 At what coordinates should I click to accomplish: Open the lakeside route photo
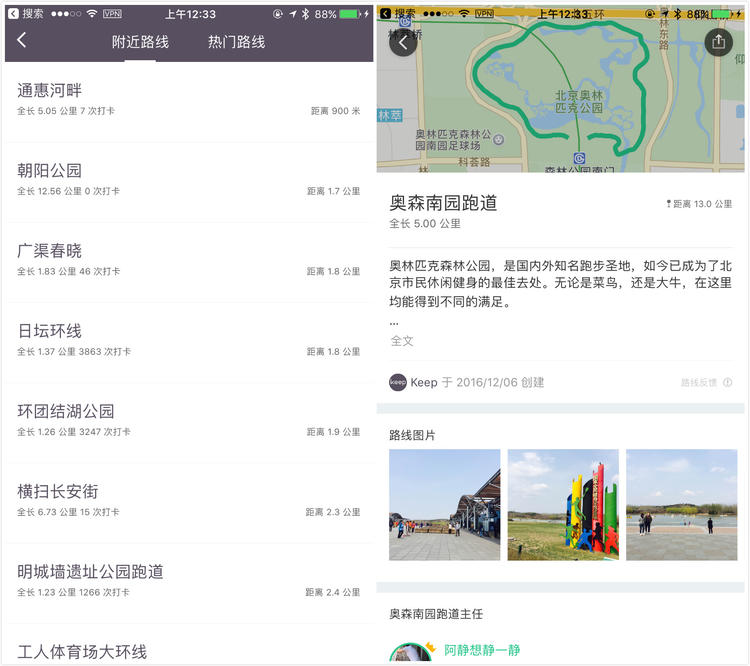pos(682,505)
